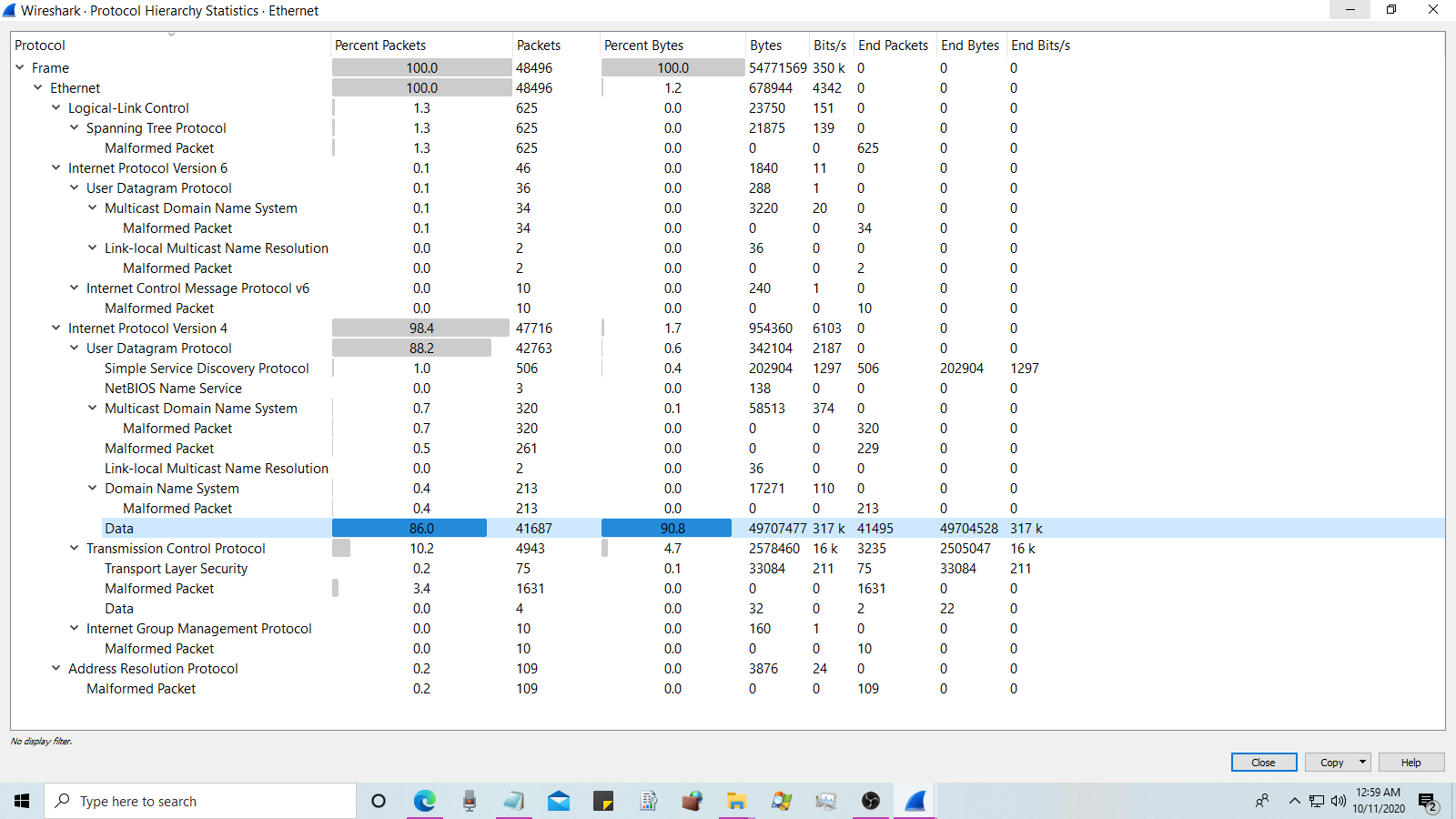Screen dimensions: 1456x819
Task: Collapse the Ethernet tree node
Action: pos(38,87)
